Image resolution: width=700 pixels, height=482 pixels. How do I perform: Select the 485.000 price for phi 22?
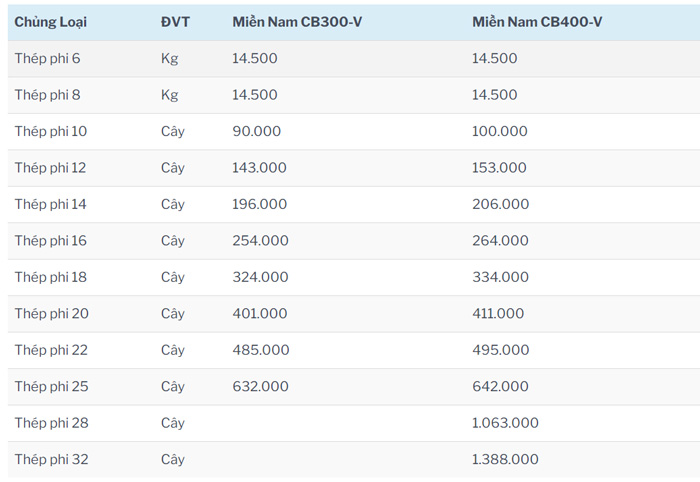tap(260, 350)
